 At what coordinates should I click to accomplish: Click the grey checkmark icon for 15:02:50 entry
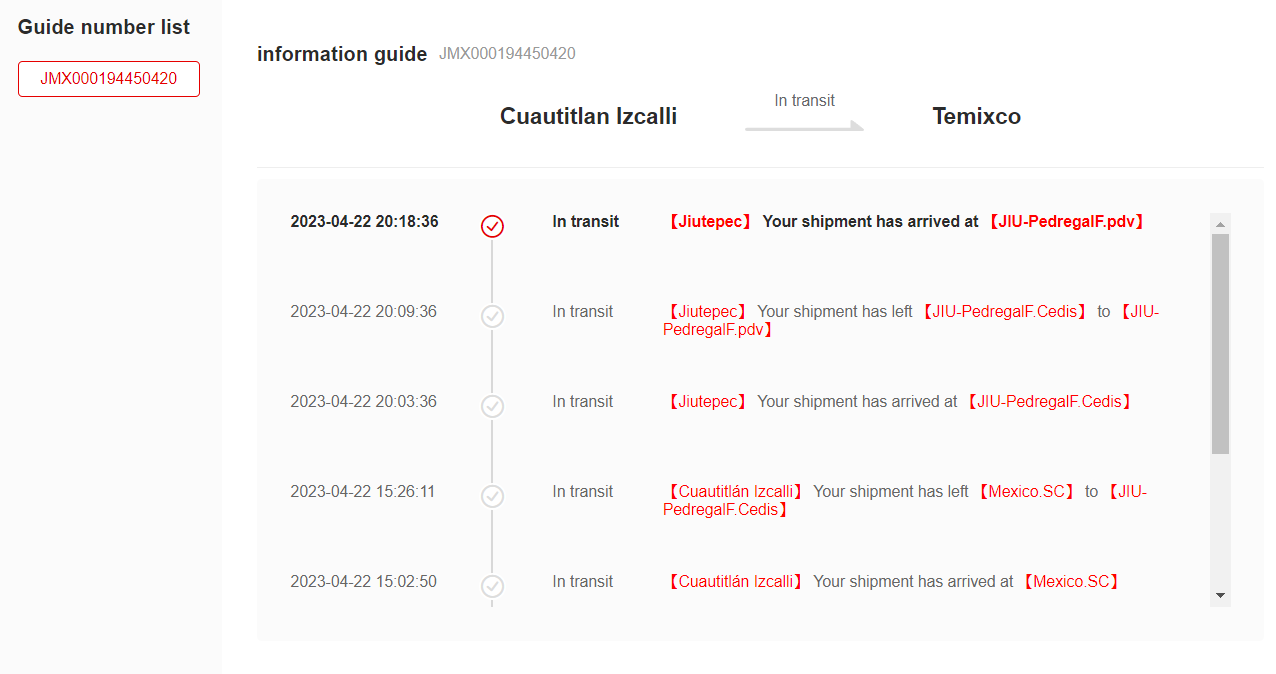pyautogui.click(x=492, y=586)
